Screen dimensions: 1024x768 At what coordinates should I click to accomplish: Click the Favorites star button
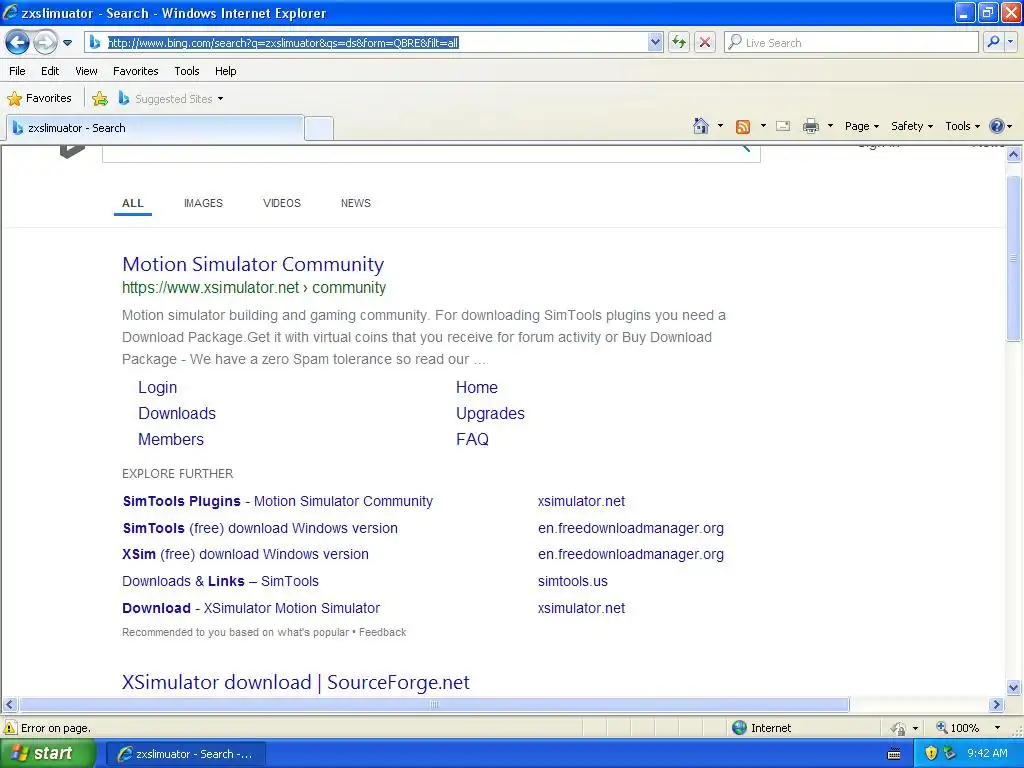pos(39,99)
